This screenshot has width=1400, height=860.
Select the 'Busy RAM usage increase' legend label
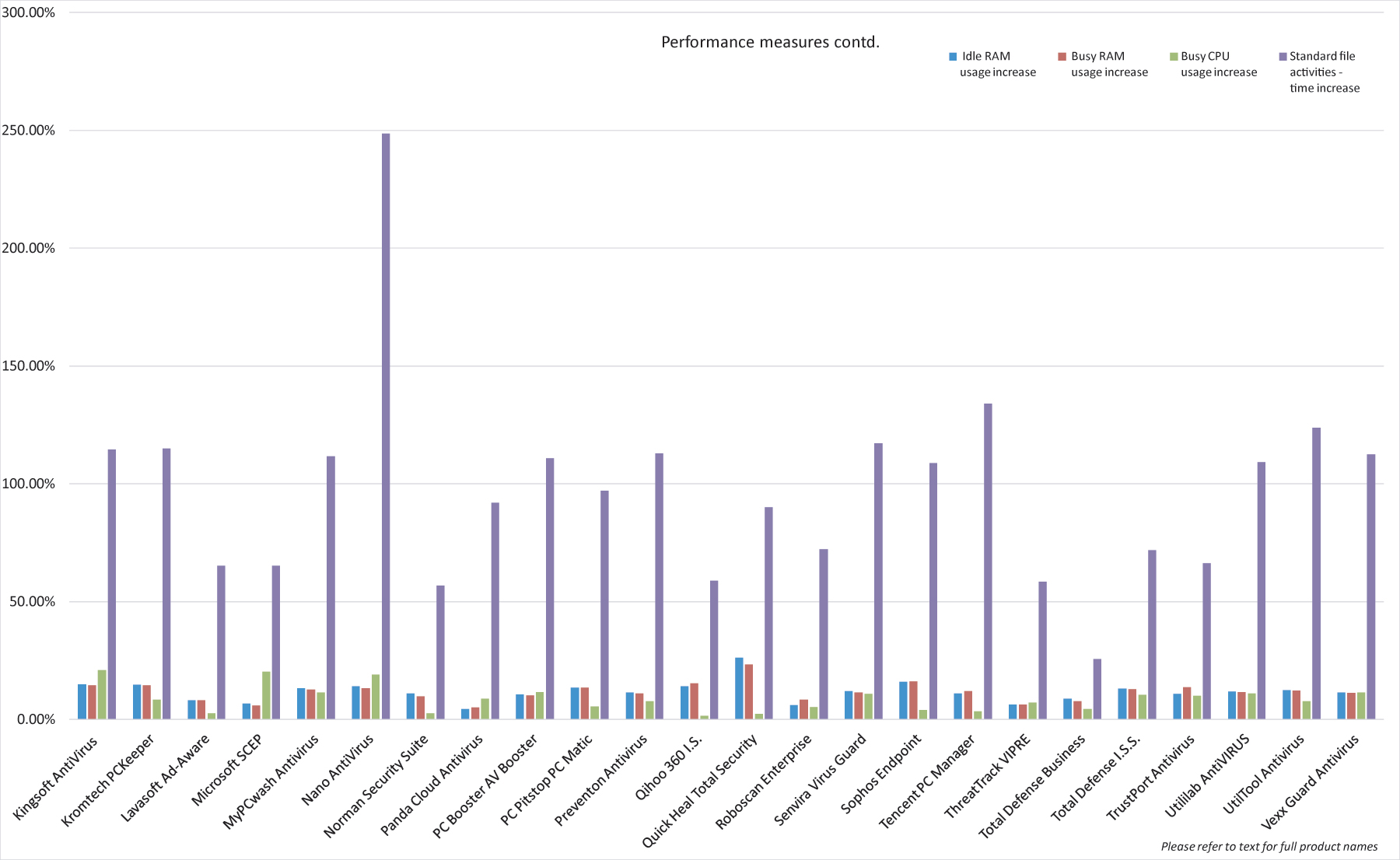pyautogui.click(x=1109, y=64)
